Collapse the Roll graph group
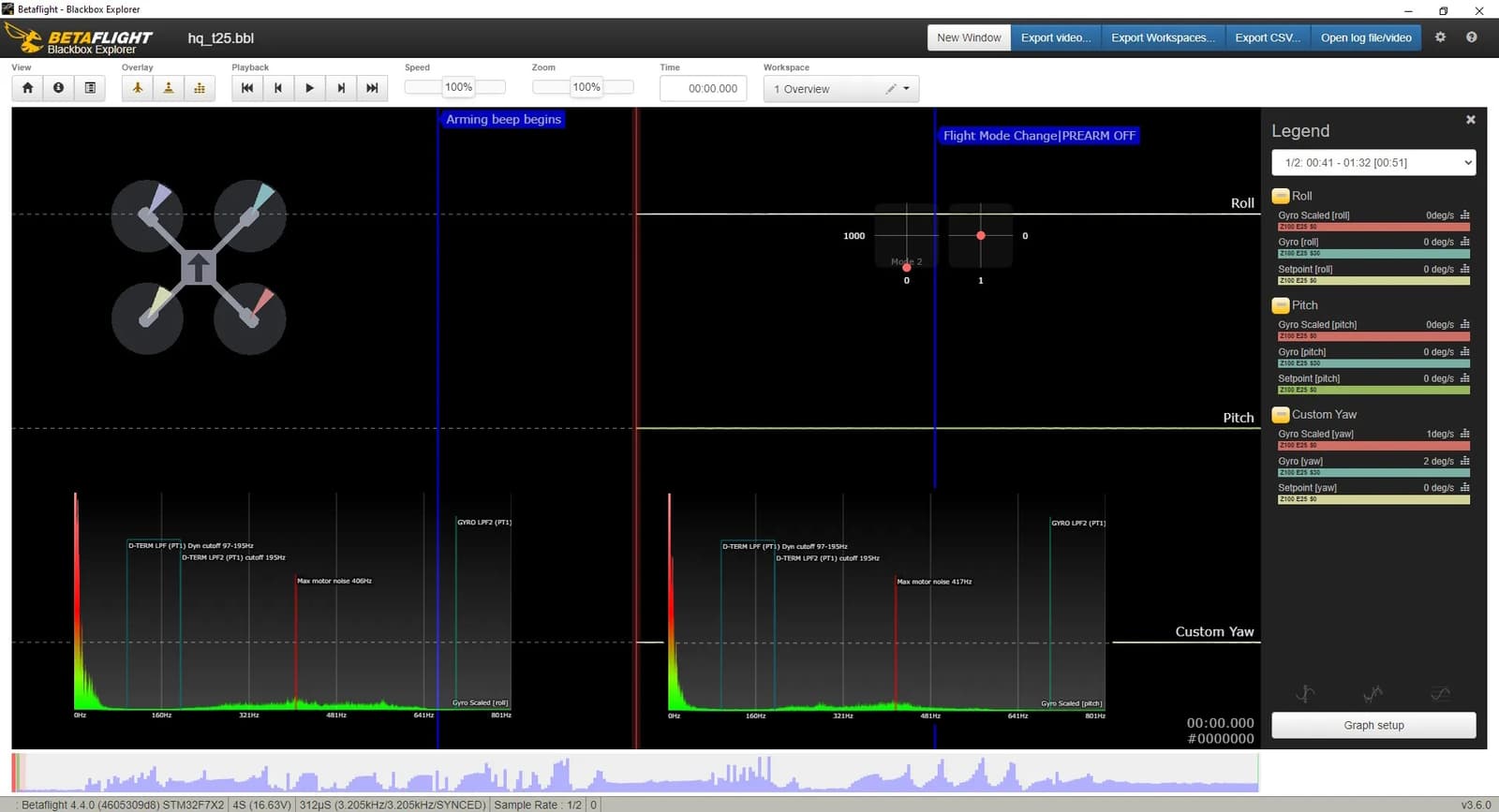The width and height of the screenshot is (1499, 812). pos(1281,196)
